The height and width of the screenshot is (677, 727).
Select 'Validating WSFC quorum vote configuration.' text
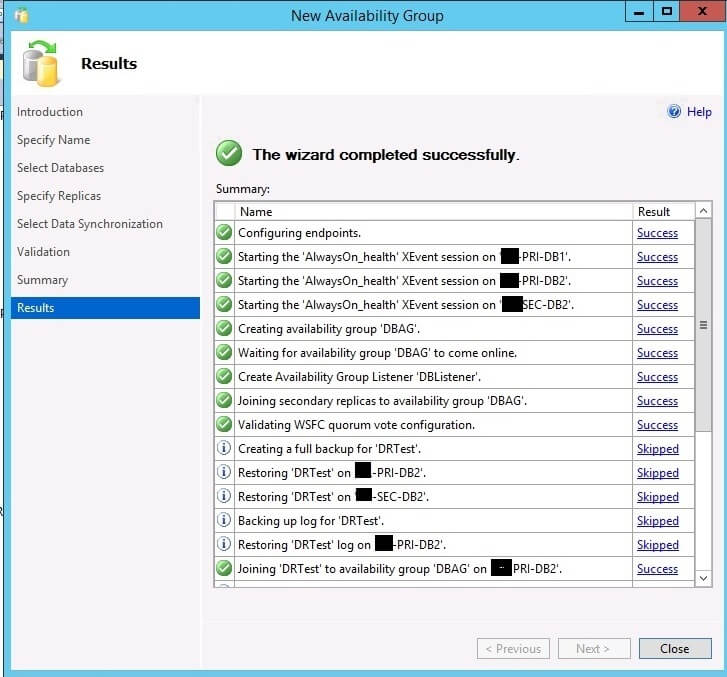click(x=356, y=425)
